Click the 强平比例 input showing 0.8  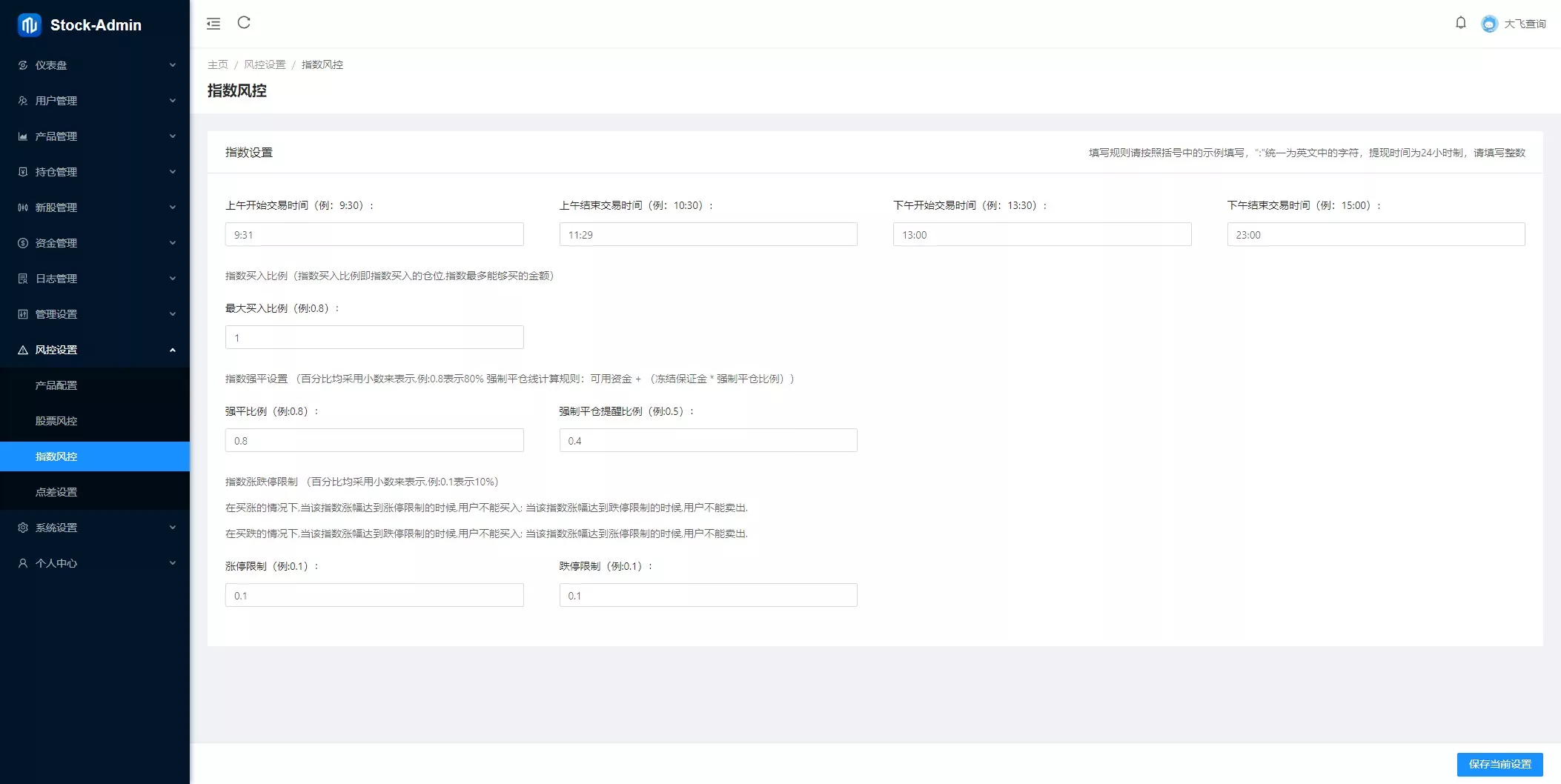[374, 439]
